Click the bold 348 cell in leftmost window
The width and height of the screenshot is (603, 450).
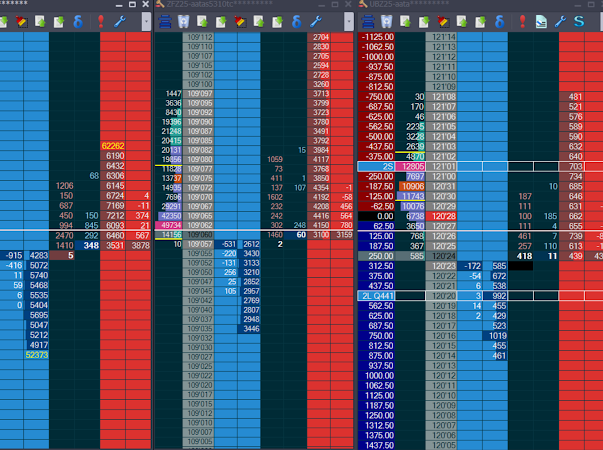[88, 245]
